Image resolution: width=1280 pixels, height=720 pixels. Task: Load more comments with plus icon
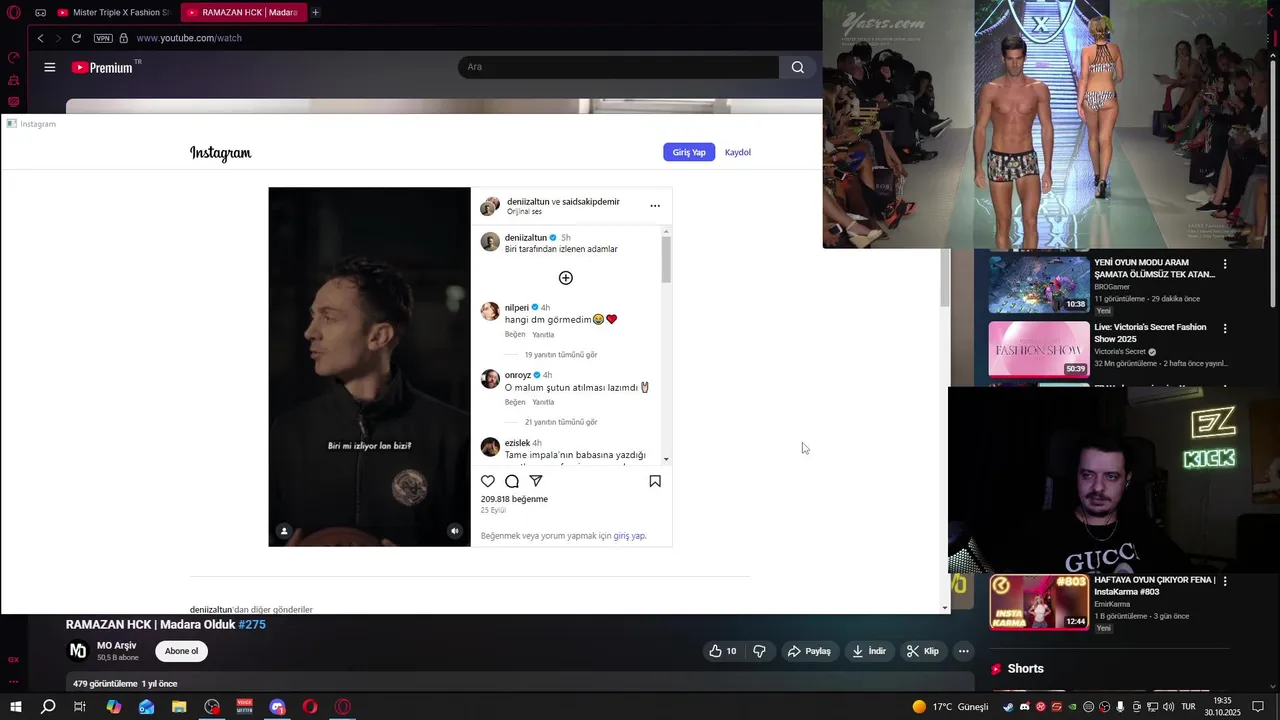click(x=566, y=278)
